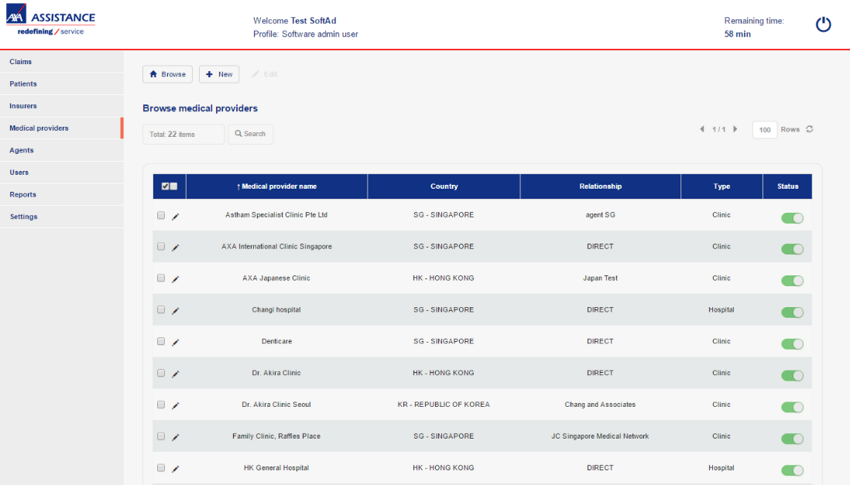Image resolution: width=850 pixels, height=485 pixels.
Task: Toggle status of Denticare
Action: pyautogui.click(x=792, y=344)
